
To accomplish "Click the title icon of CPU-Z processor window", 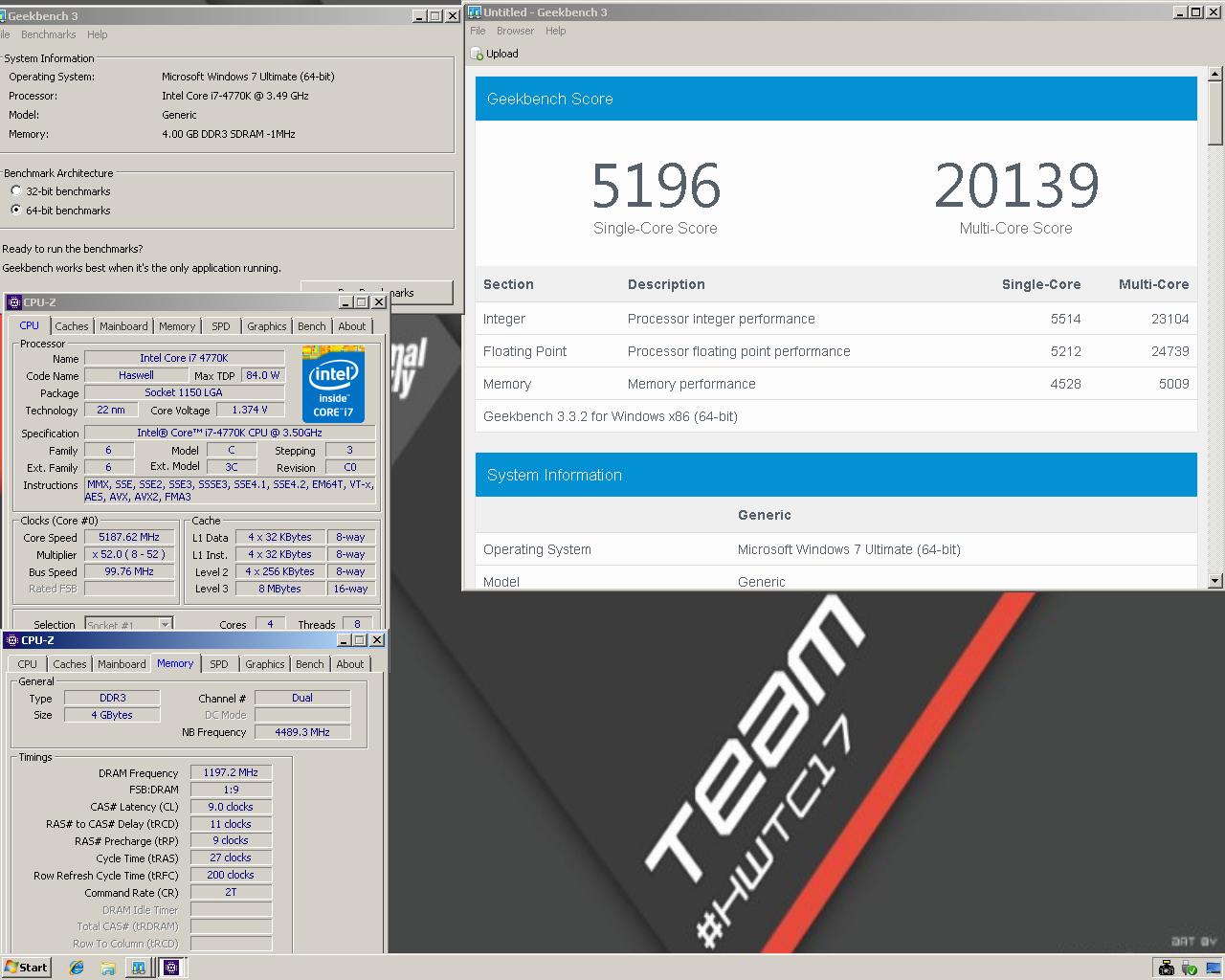I will tap(14, 302).
